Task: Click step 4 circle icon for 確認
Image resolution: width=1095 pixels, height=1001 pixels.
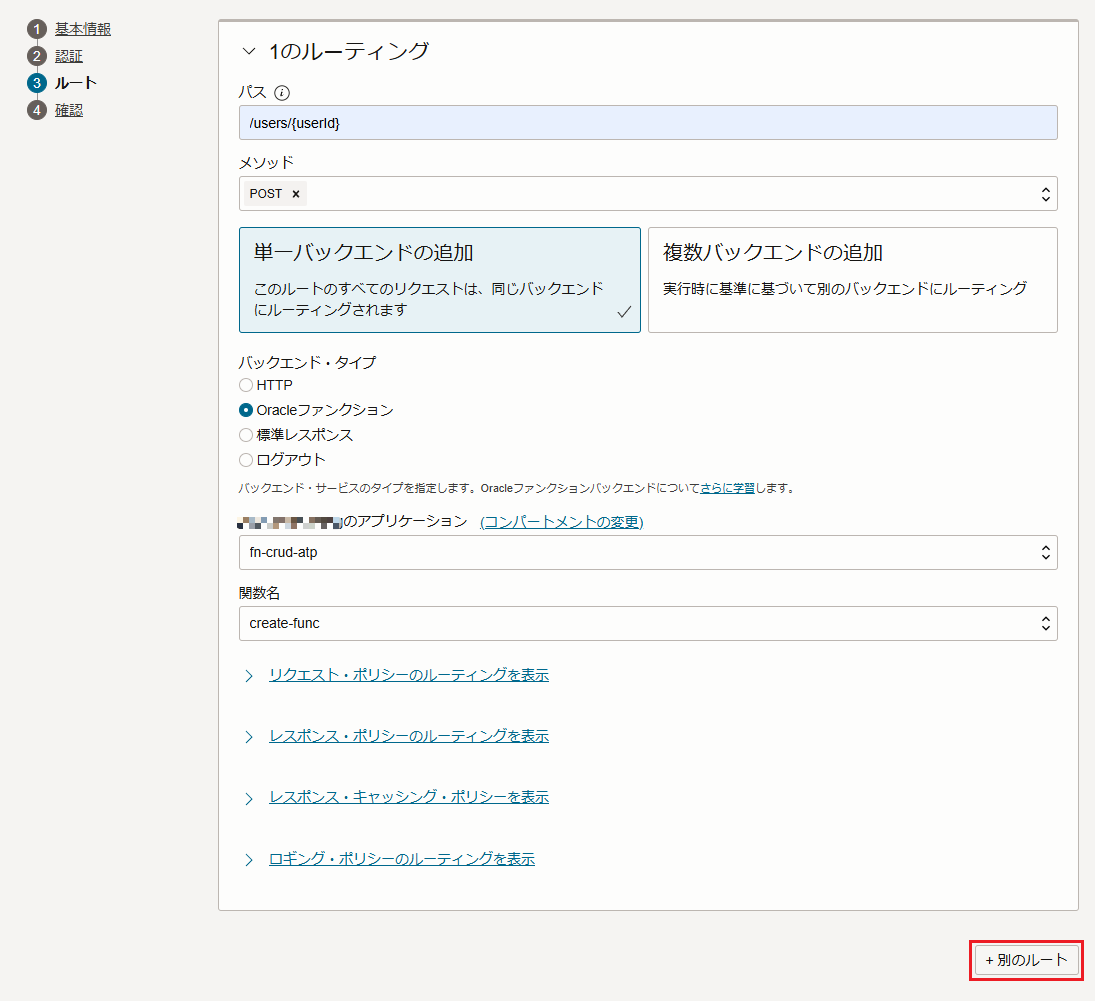Action: (37, 110)
